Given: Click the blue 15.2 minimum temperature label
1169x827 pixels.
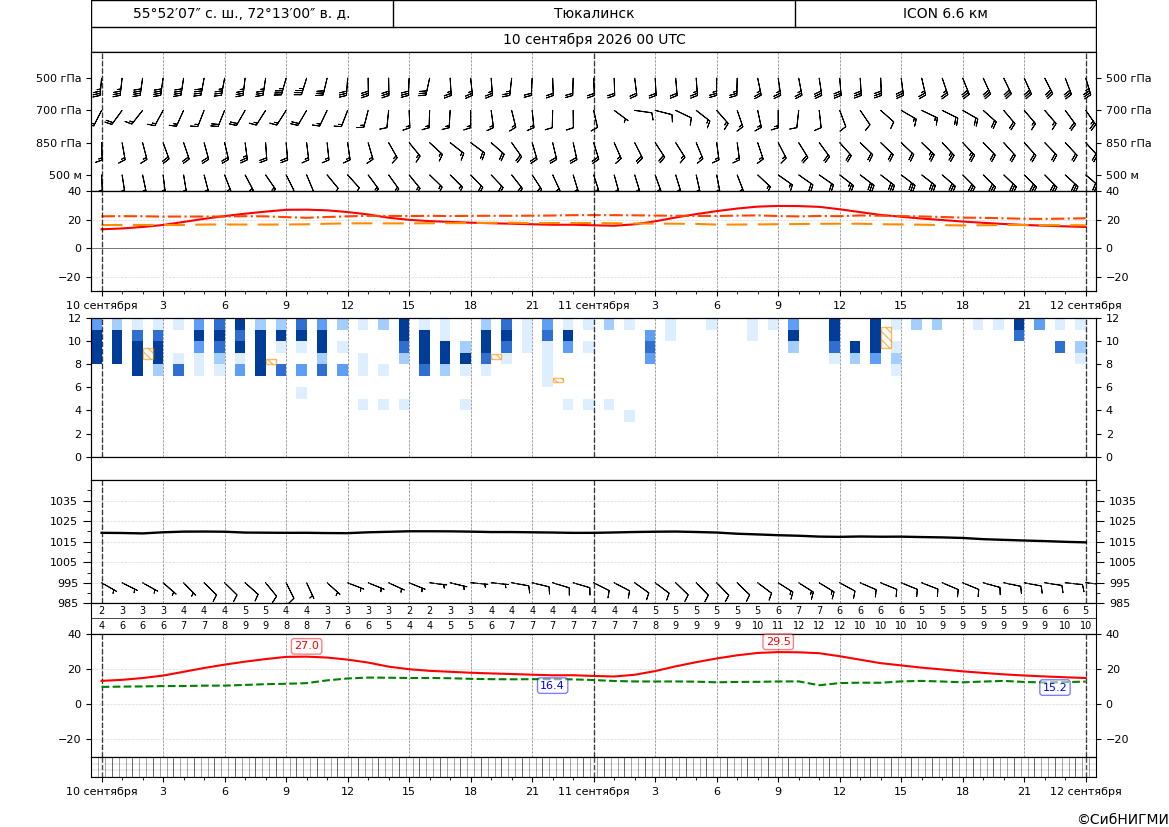Looking at the screenshot, I should pos(1054,688).
